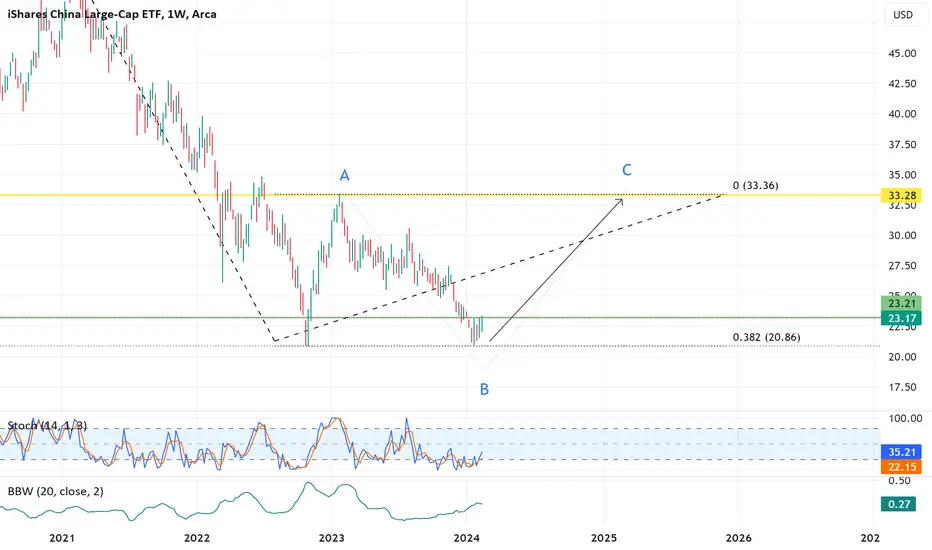The width and height of the screenshot is (932, 550).
Task: Click the wave label C
Action: (626, 170)
